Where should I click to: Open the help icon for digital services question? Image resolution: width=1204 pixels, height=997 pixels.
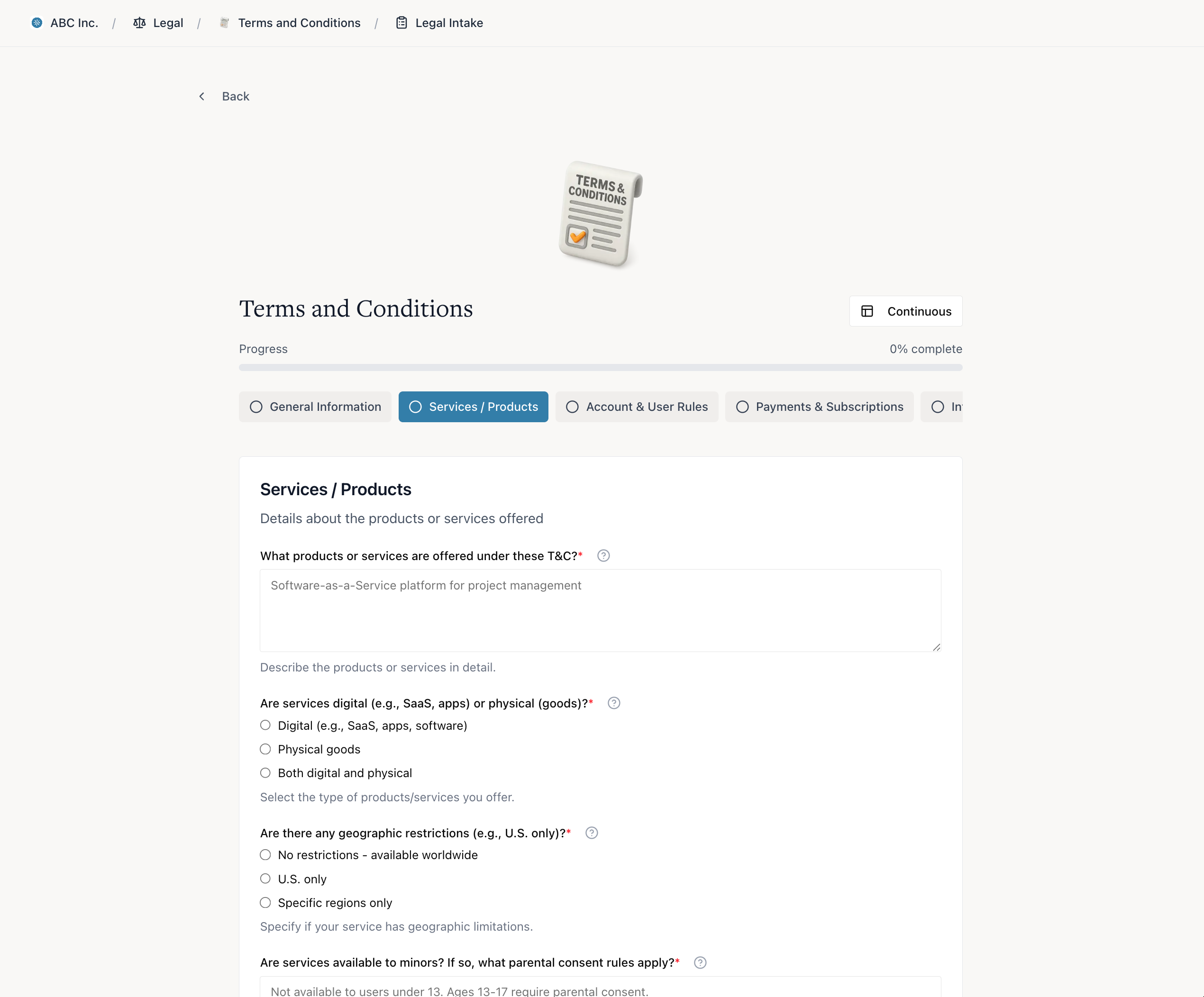pyautogui.click(x=613, y=703)
